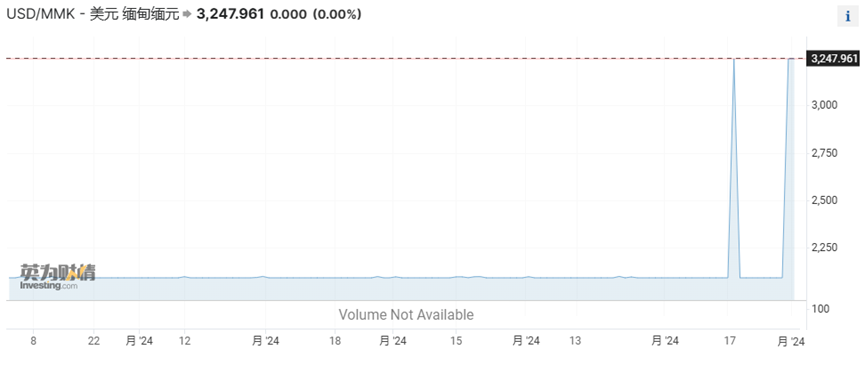Click the 100 volume axis label
The height and width of the screenshot is (366, 865).
pyautogui.click(x=819, y=309)
